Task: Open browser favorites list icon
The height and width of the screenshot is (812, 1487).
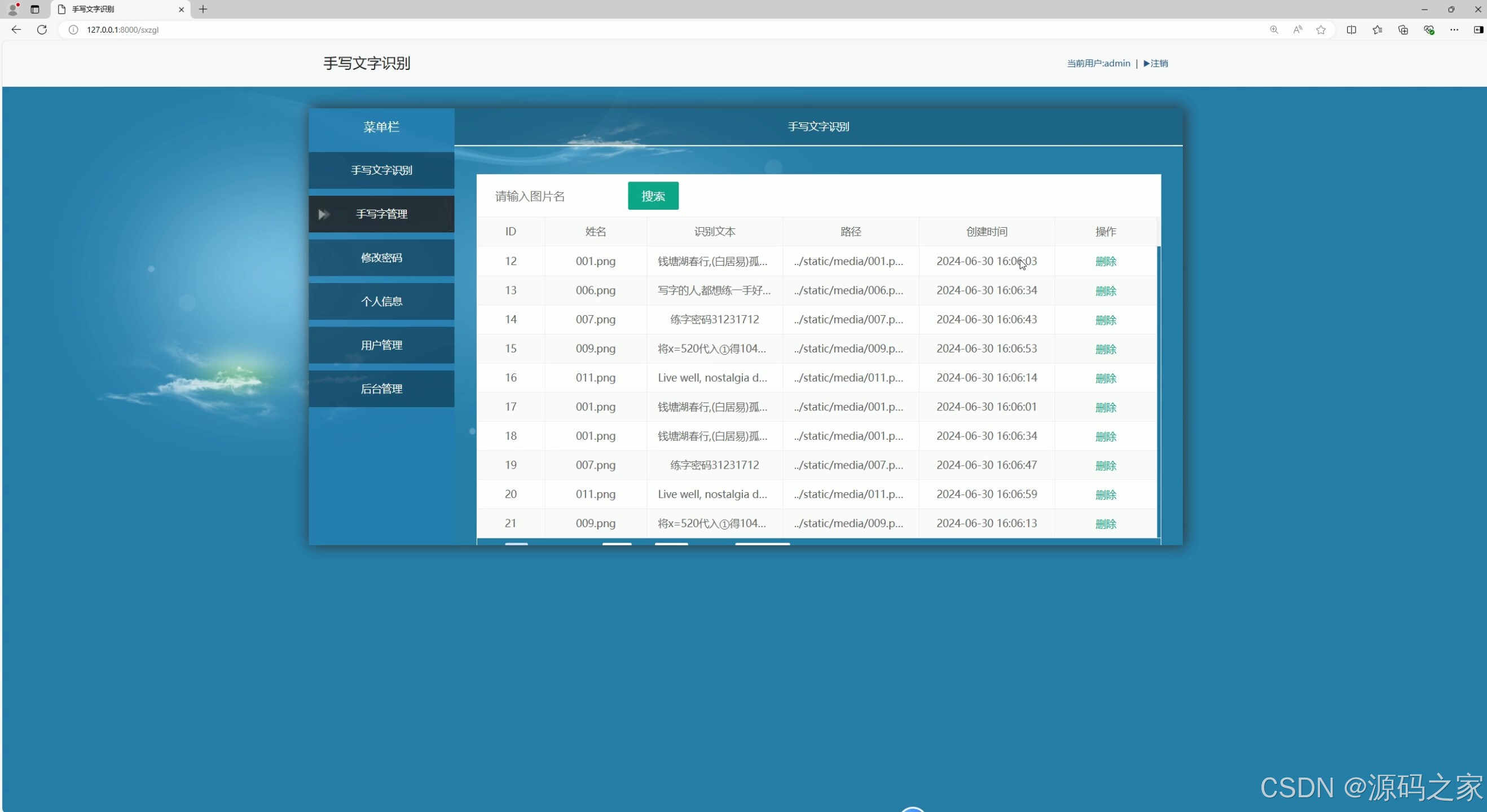Action: pyautogui.click(x=1378, y=29)
